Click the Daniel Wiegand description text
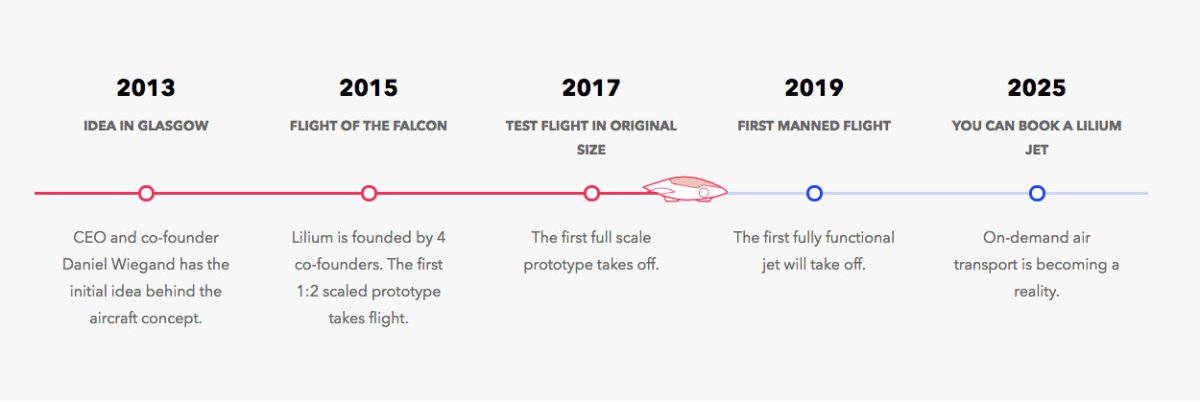1200x402 pixels. pyautogui.click(x=146, y=278)
